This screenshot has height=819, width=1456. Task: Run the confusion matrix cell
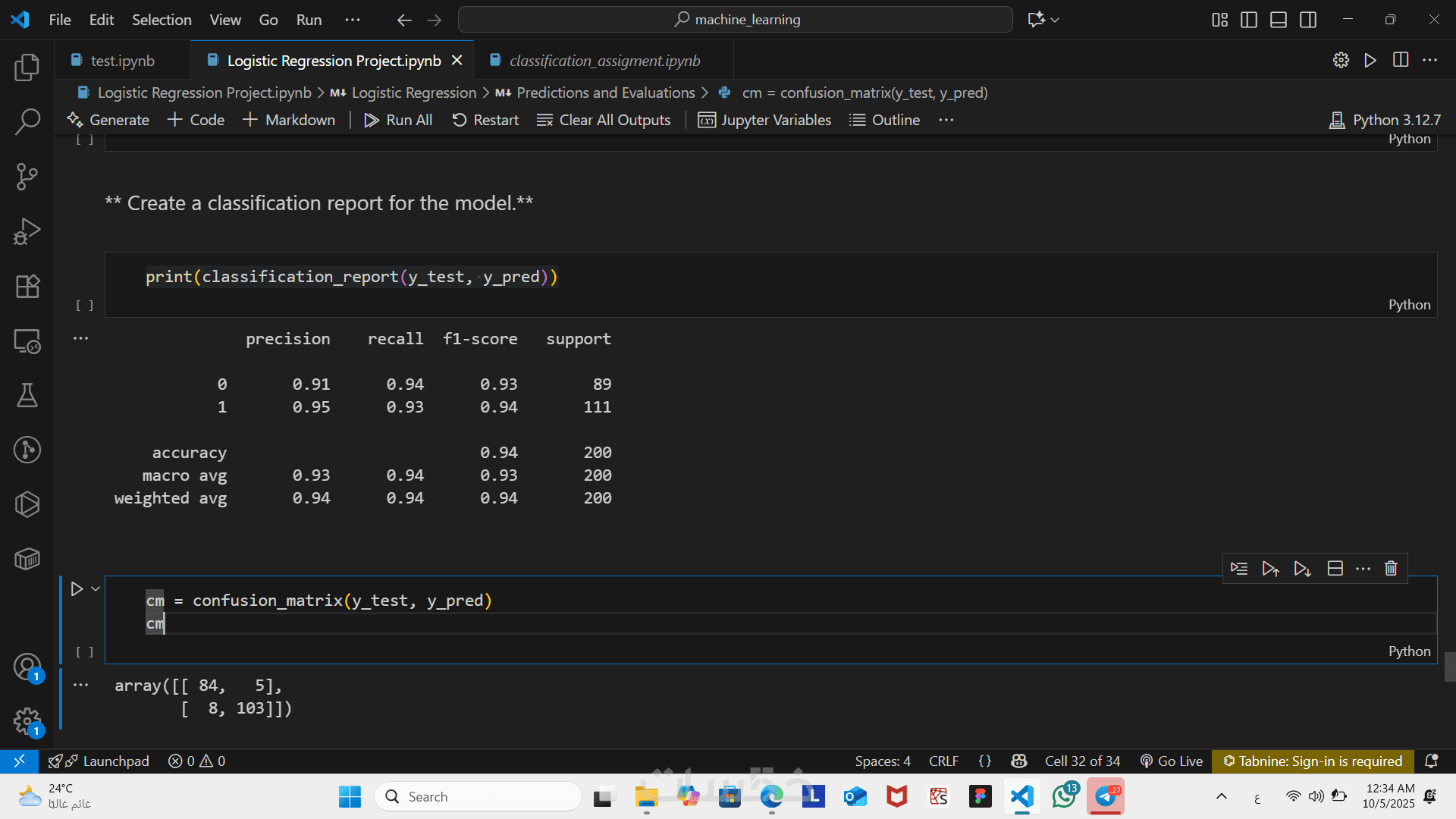click(77, 588)
